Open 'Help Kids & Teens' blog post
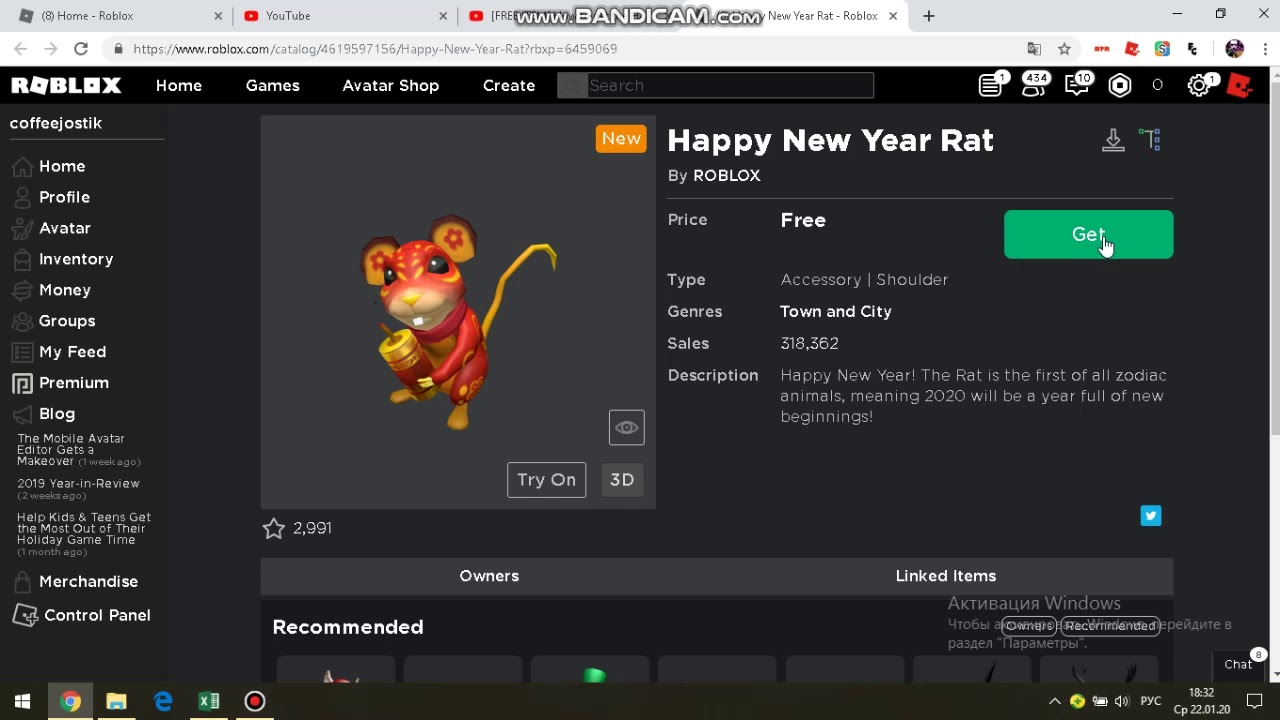 [x=84, y=534]
